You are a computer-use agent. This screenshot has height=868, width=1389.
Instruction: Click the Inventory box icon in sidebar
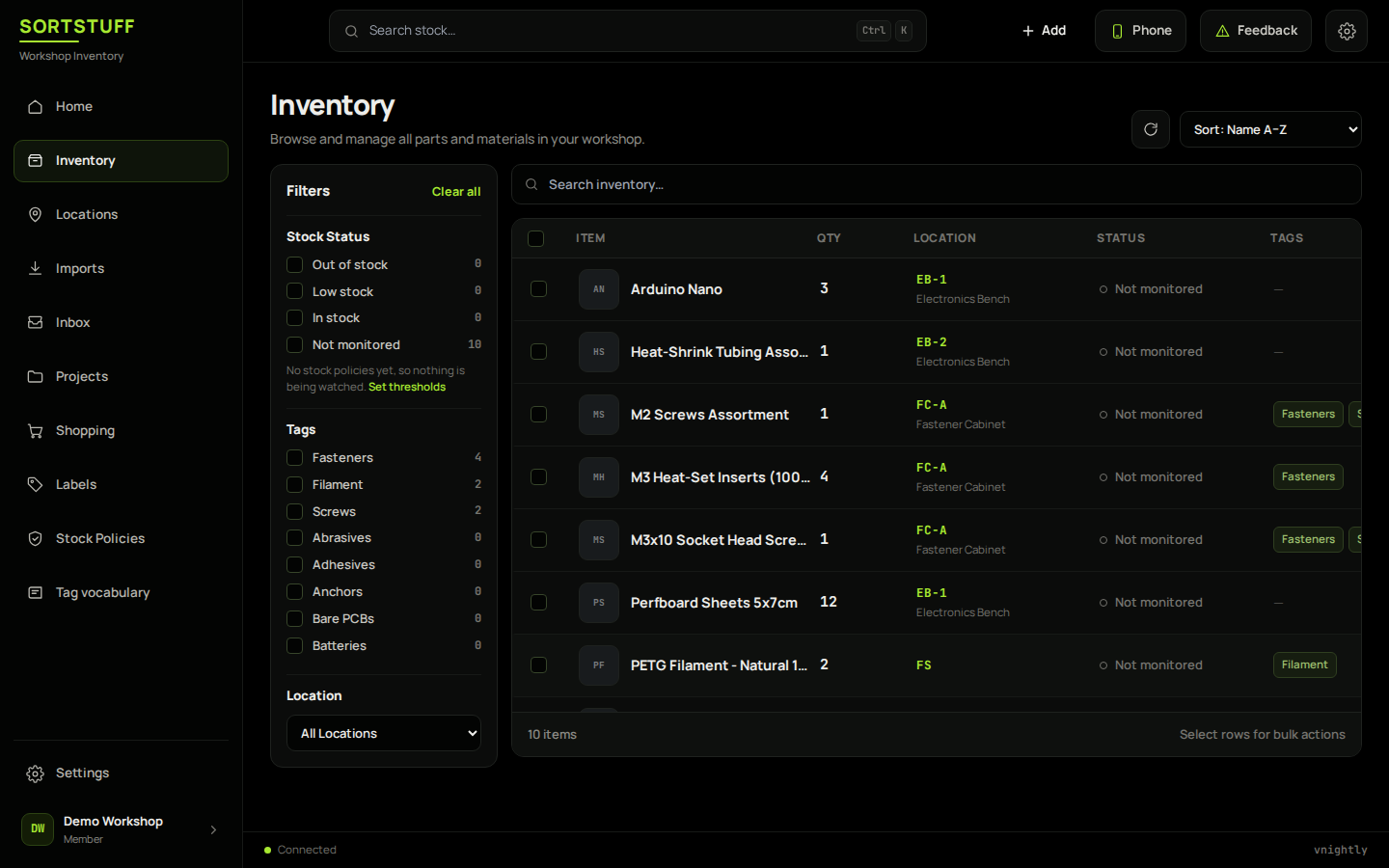pyautogui.click(x=36, y=161)
